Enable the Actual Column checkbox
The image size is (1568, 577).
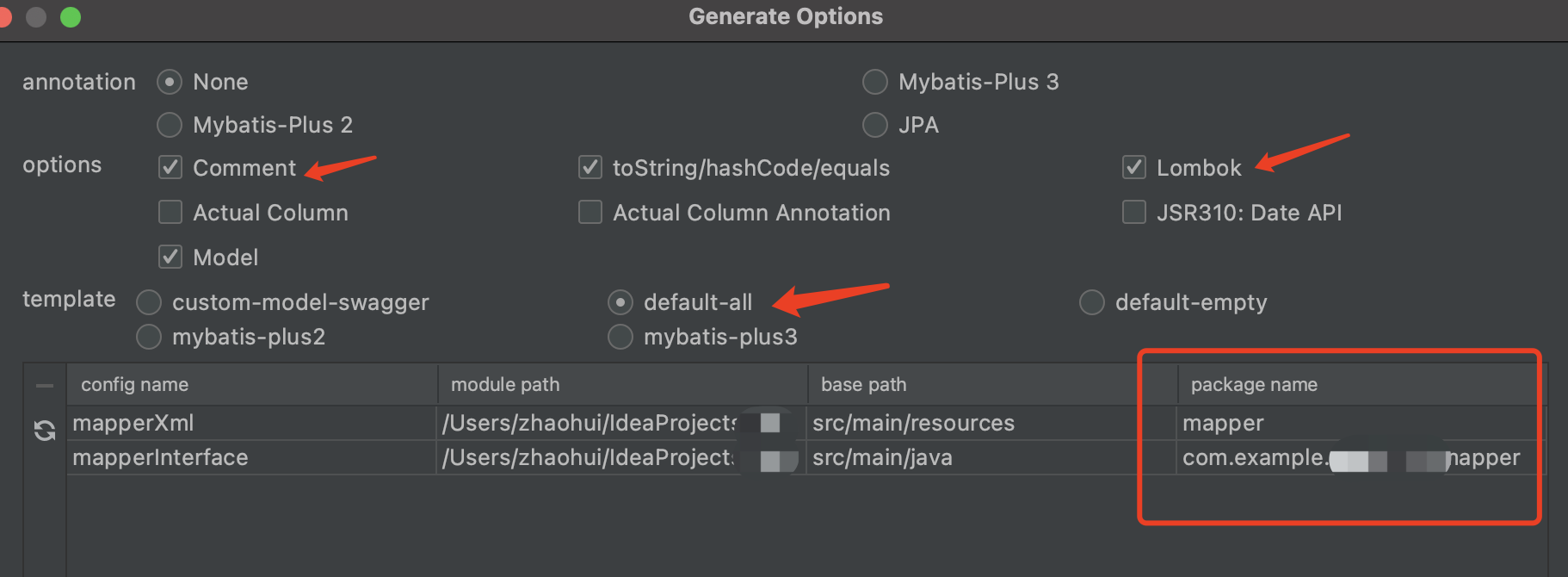(x=170, y=212)
